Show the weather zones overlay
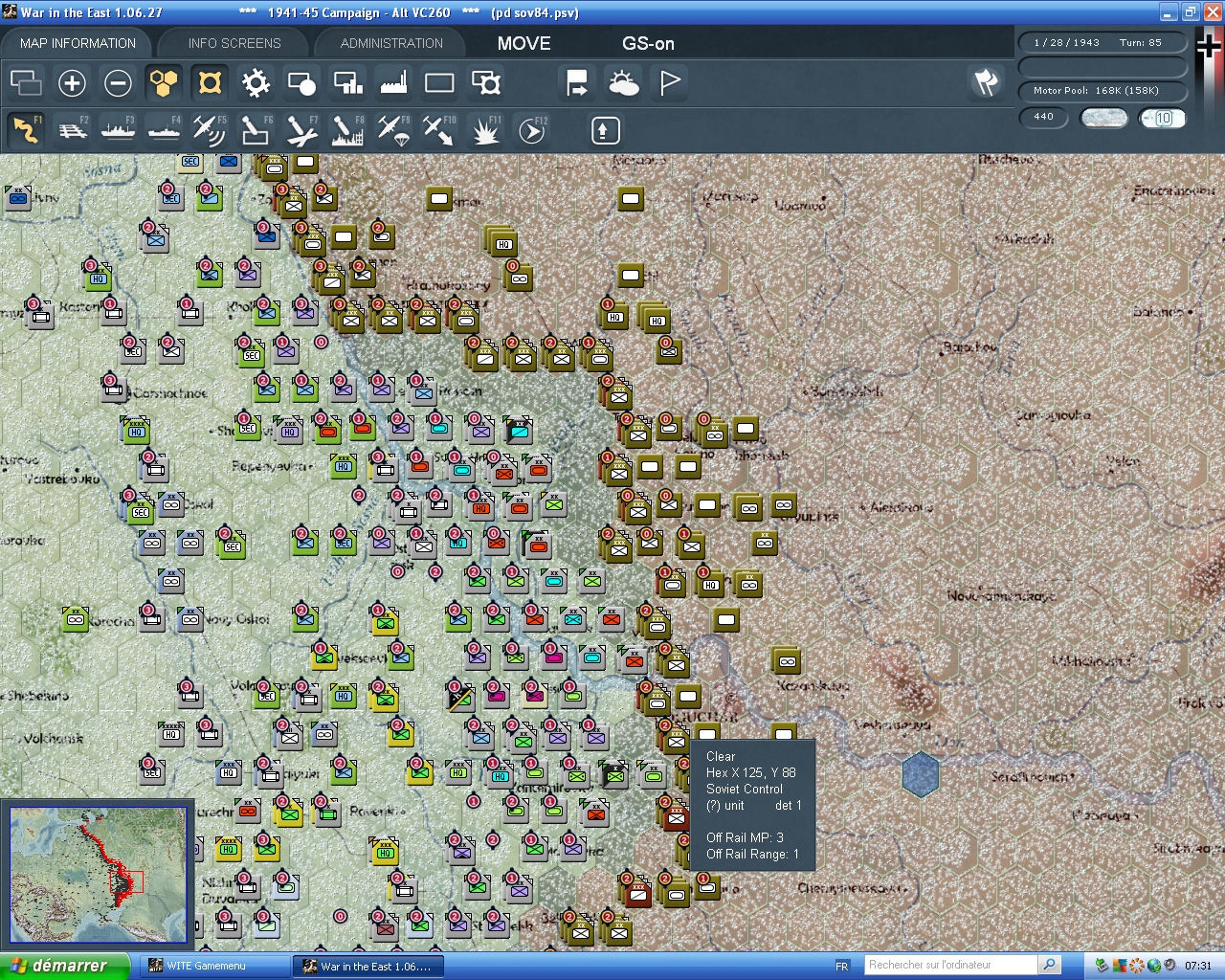Viewport: 1225px width, 980px height. 623,83
